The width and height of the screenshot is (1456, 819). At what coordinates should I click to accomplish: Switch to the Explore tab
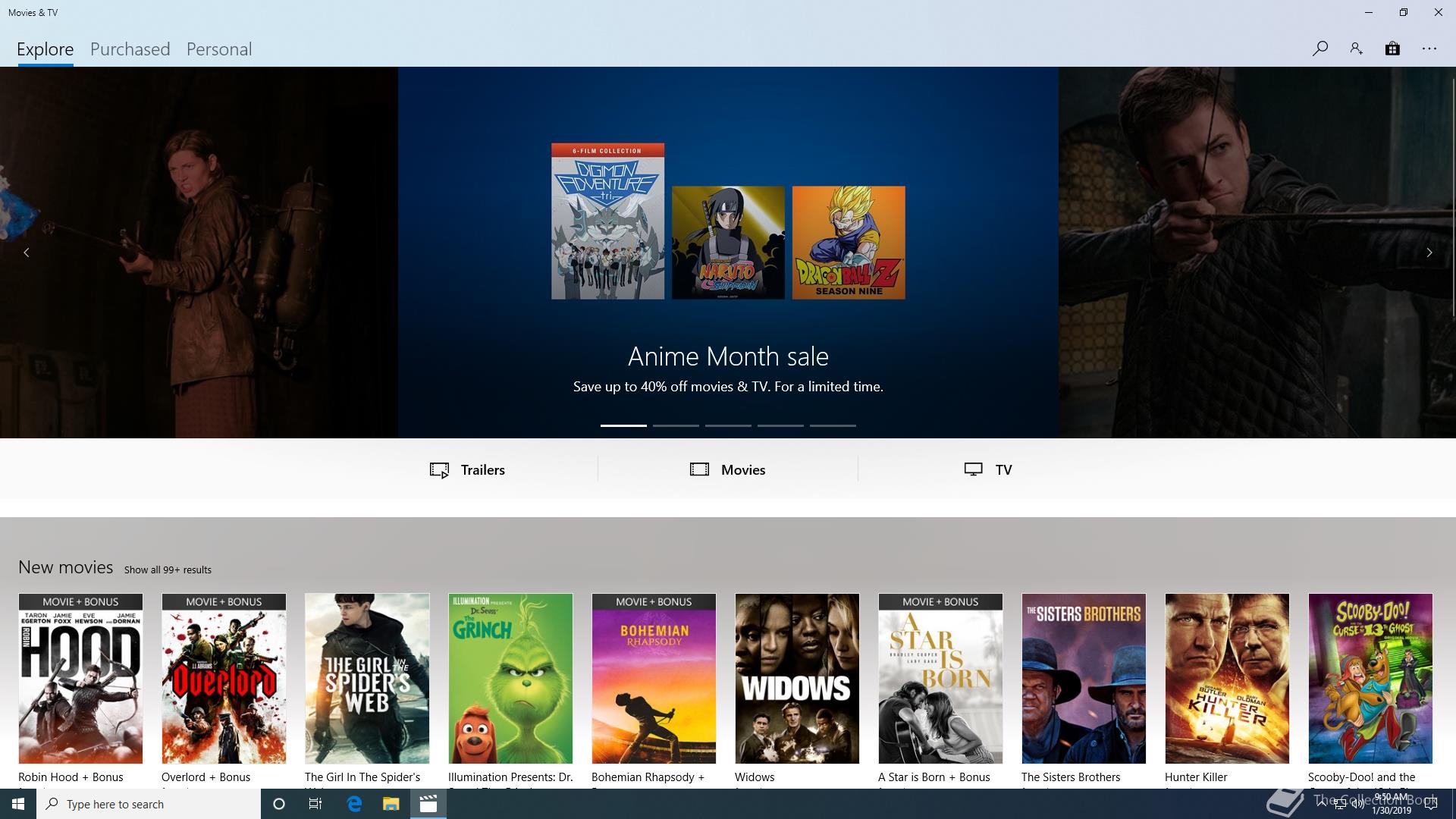click(x=45, y=49)
